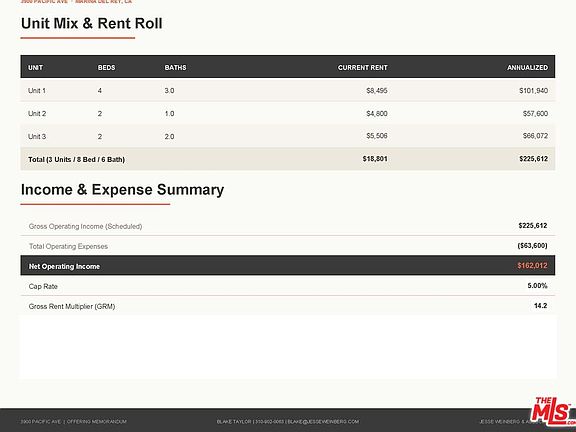Click Net Operating Income value "$162,012"
The width and height of the screenshot is (576, 432).
(532, 266)
